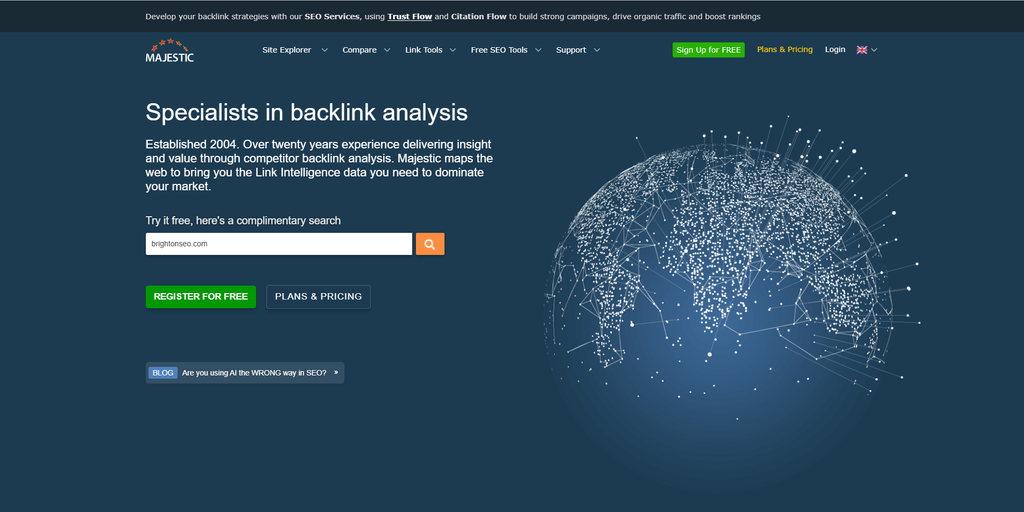Click the UK flag language icon
The height and width of the screenshot is (512, 1024).
click(862, 50)
